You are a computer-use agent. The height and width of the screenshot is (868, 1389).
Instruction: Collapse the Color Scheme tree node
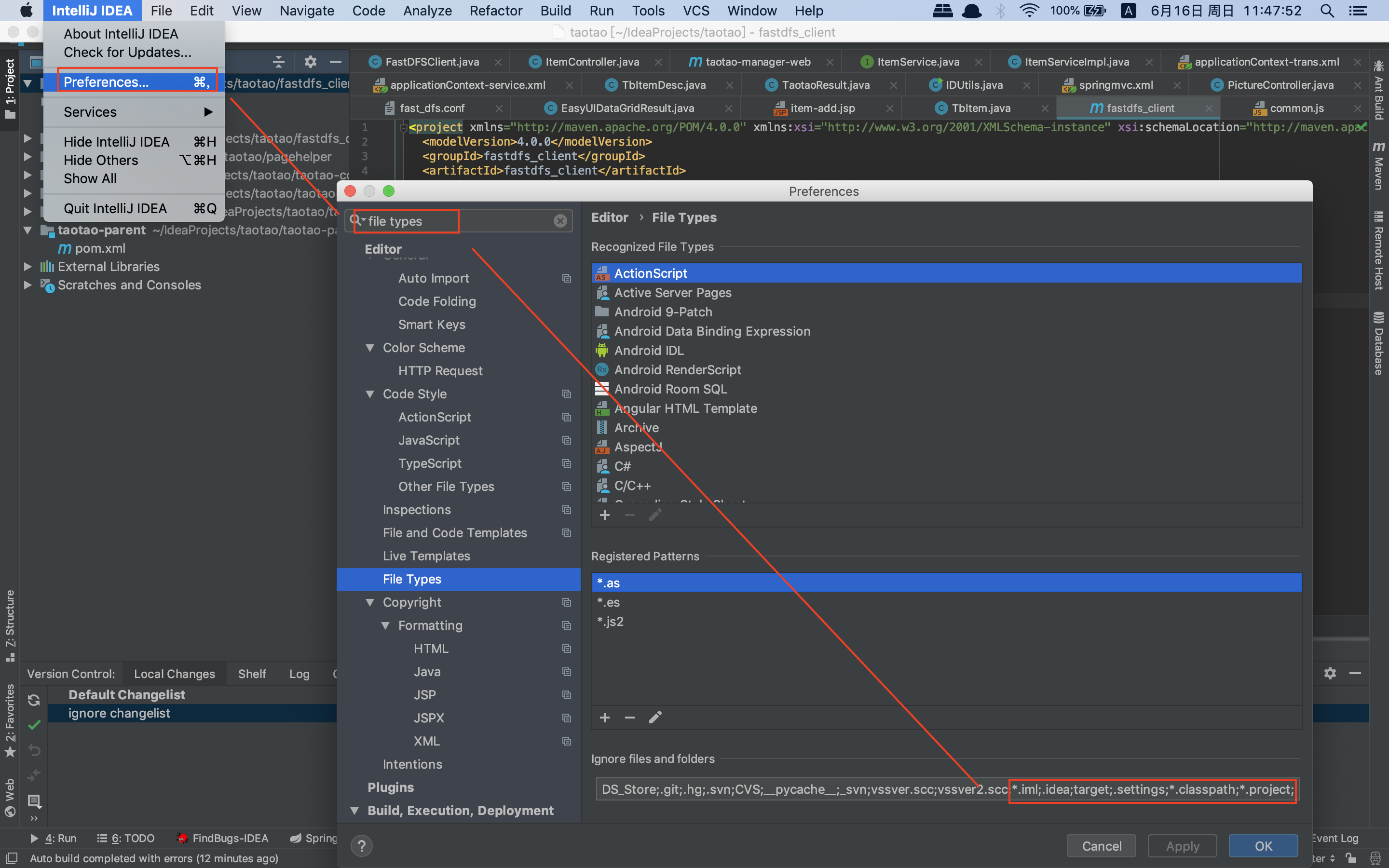click(370, 348)
